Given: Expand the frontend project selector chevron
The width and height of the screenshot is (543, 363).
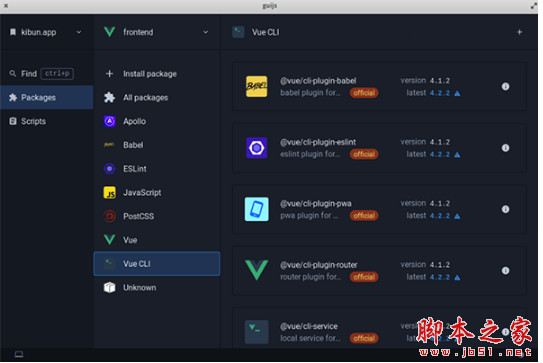Looking at the screenshot, I should pyautogui.click(x=206, y=32).
